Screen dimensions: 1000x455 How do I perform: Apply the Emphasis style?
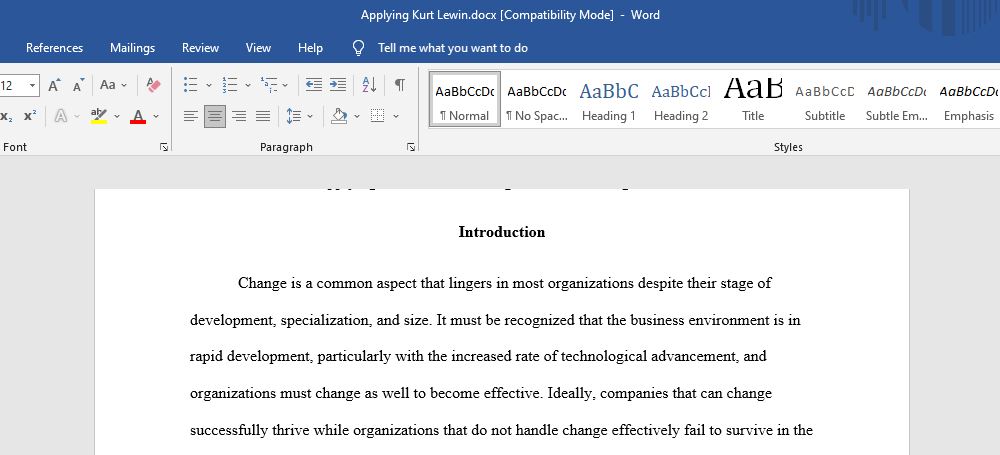[x=968, y=99]
